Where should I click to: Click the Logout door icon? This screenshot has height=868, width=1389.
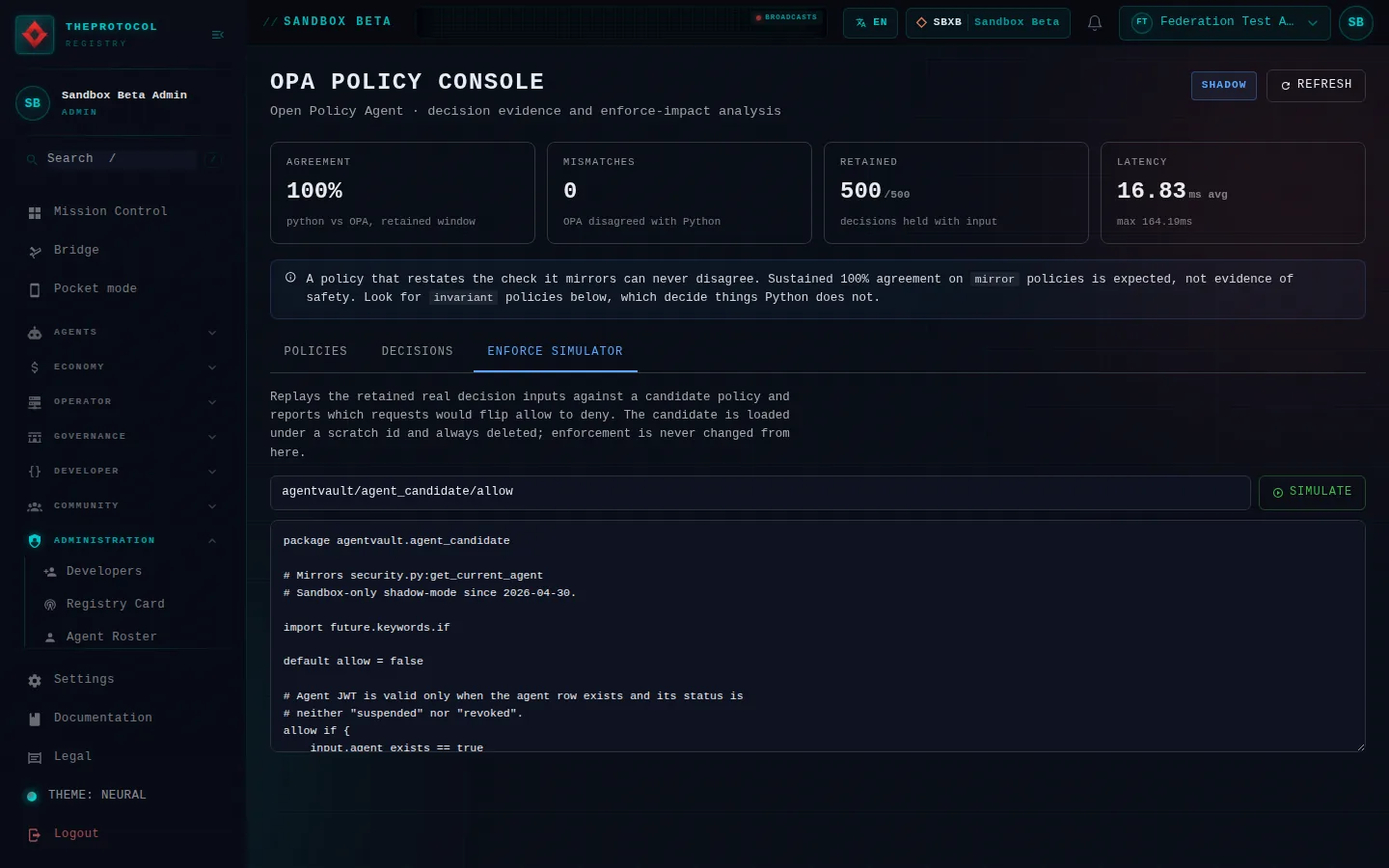(35, 834)
